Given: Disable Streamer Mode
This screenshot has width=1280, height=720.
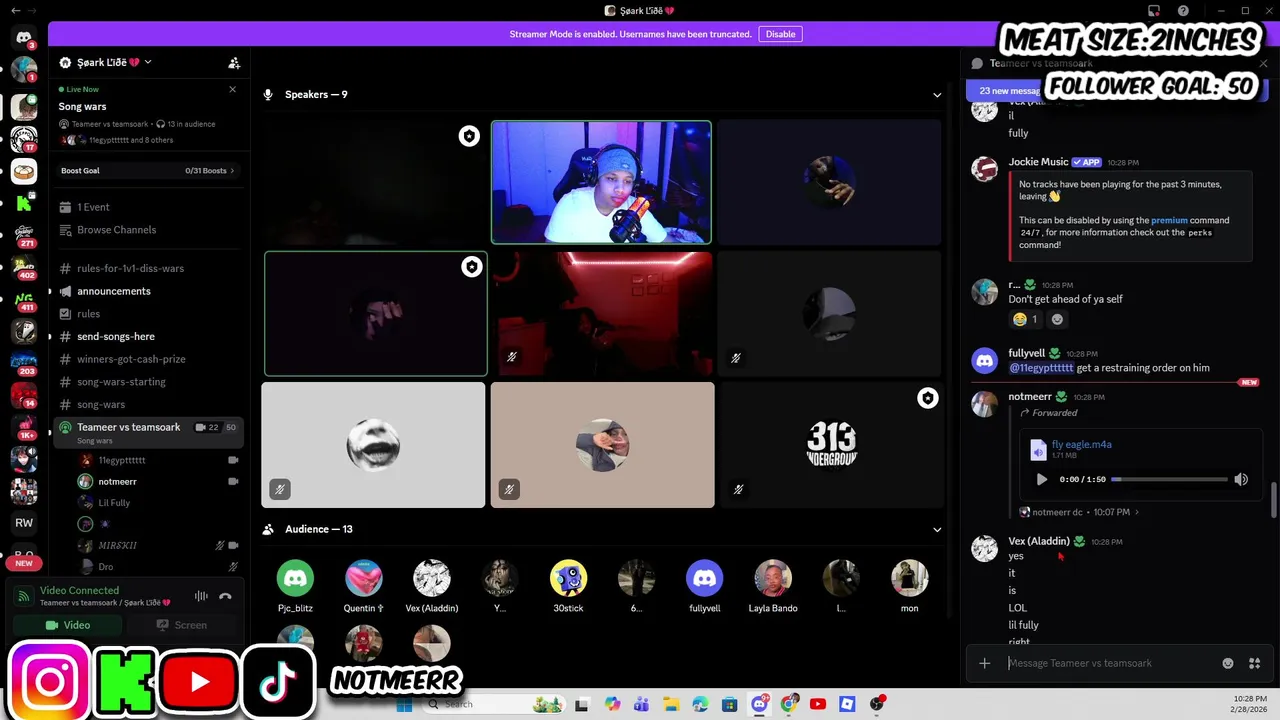Looking at the screenshot, I should tap(780, 34).
